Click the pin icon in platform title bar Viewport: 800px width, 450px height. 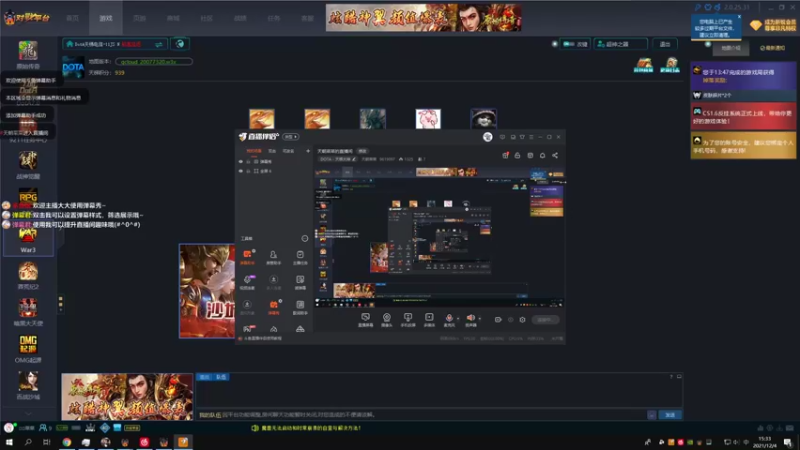pyautogui.click(x=697, y=7)
